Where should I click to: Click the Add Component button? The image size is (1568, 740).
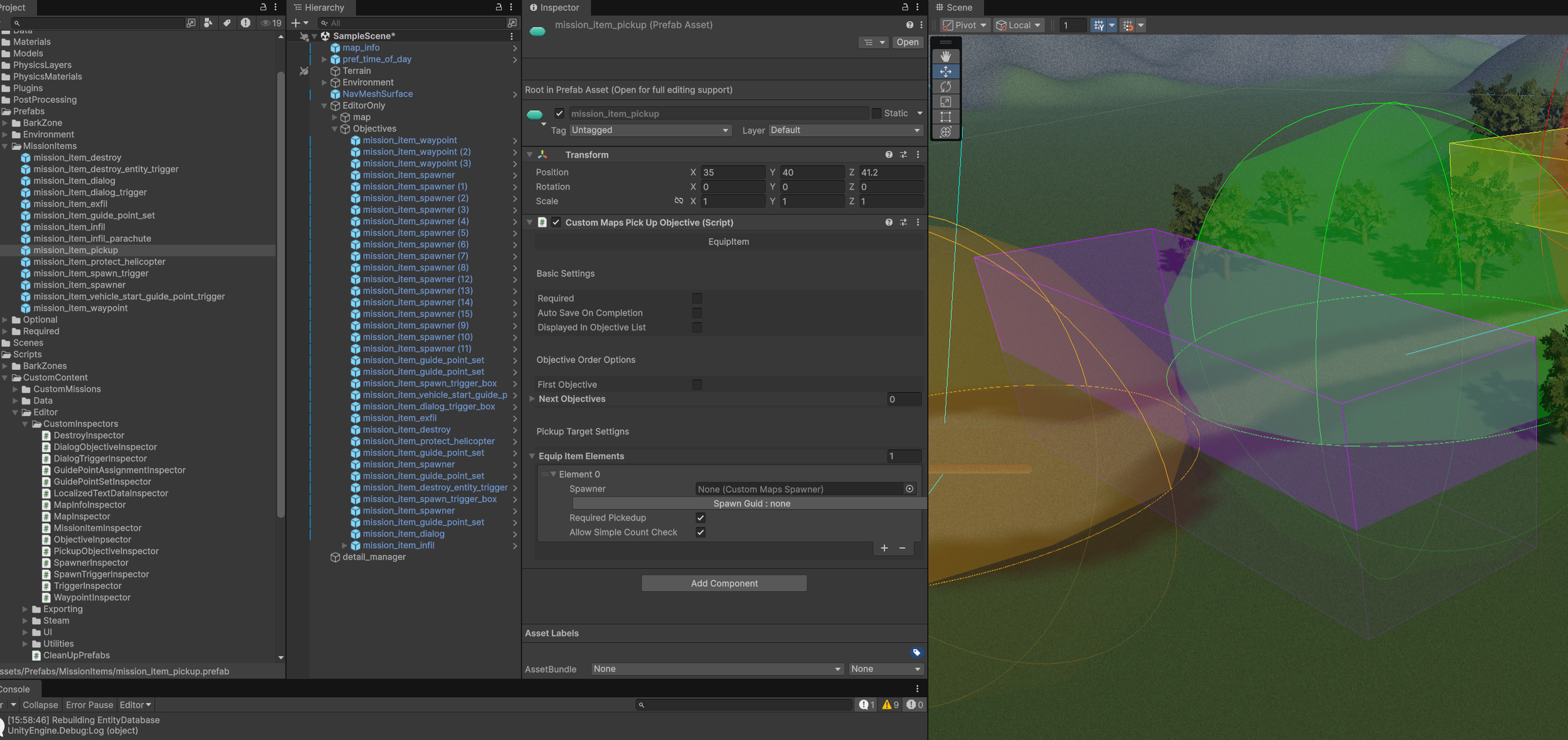pyautogui.click(x=724, y=583)
